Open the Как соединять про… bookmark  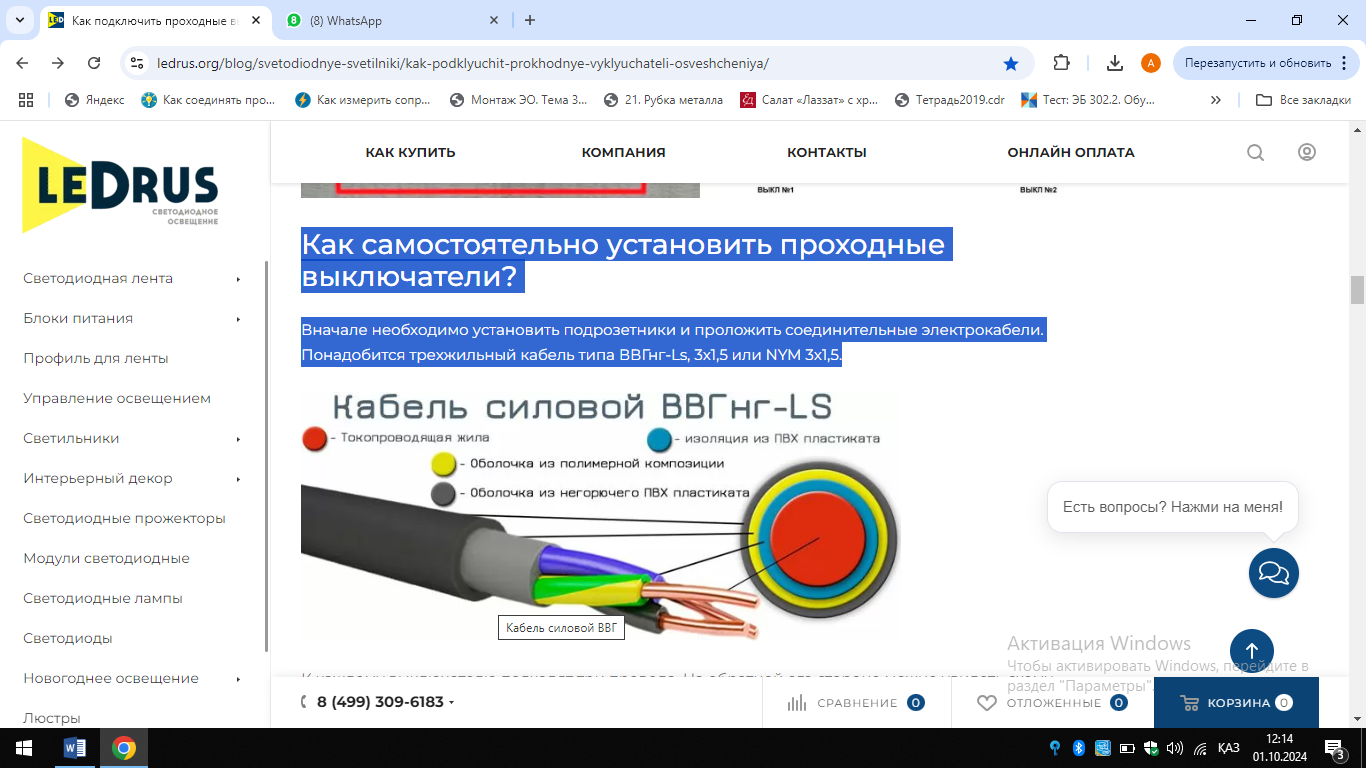(x=208, y=100)
